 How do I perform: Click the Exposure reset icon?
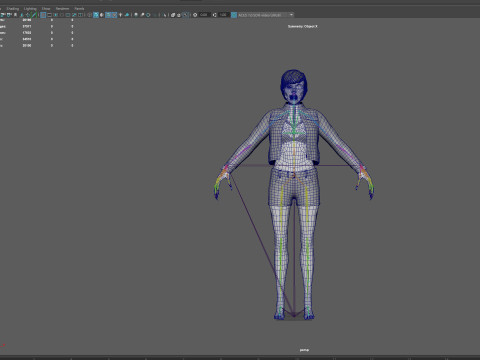pyautogui.click(x=195, y=15)
